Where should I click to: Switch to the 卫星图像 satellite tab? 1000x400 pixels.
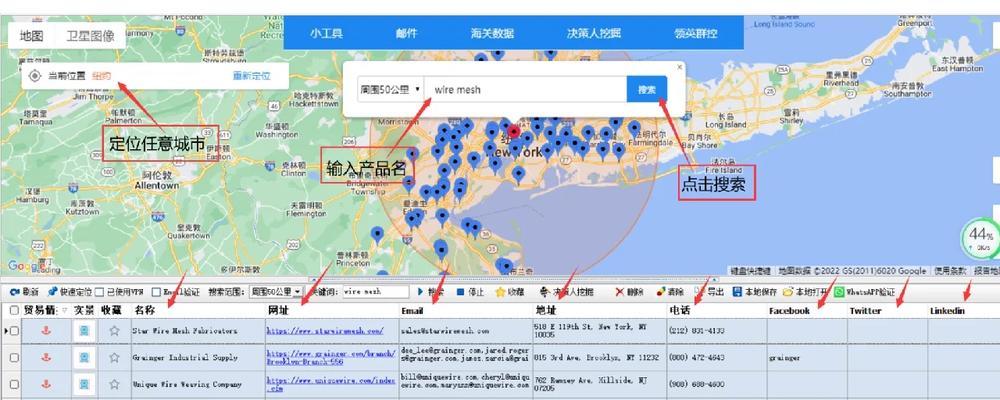pyautogui.click(x=90, y=36)
